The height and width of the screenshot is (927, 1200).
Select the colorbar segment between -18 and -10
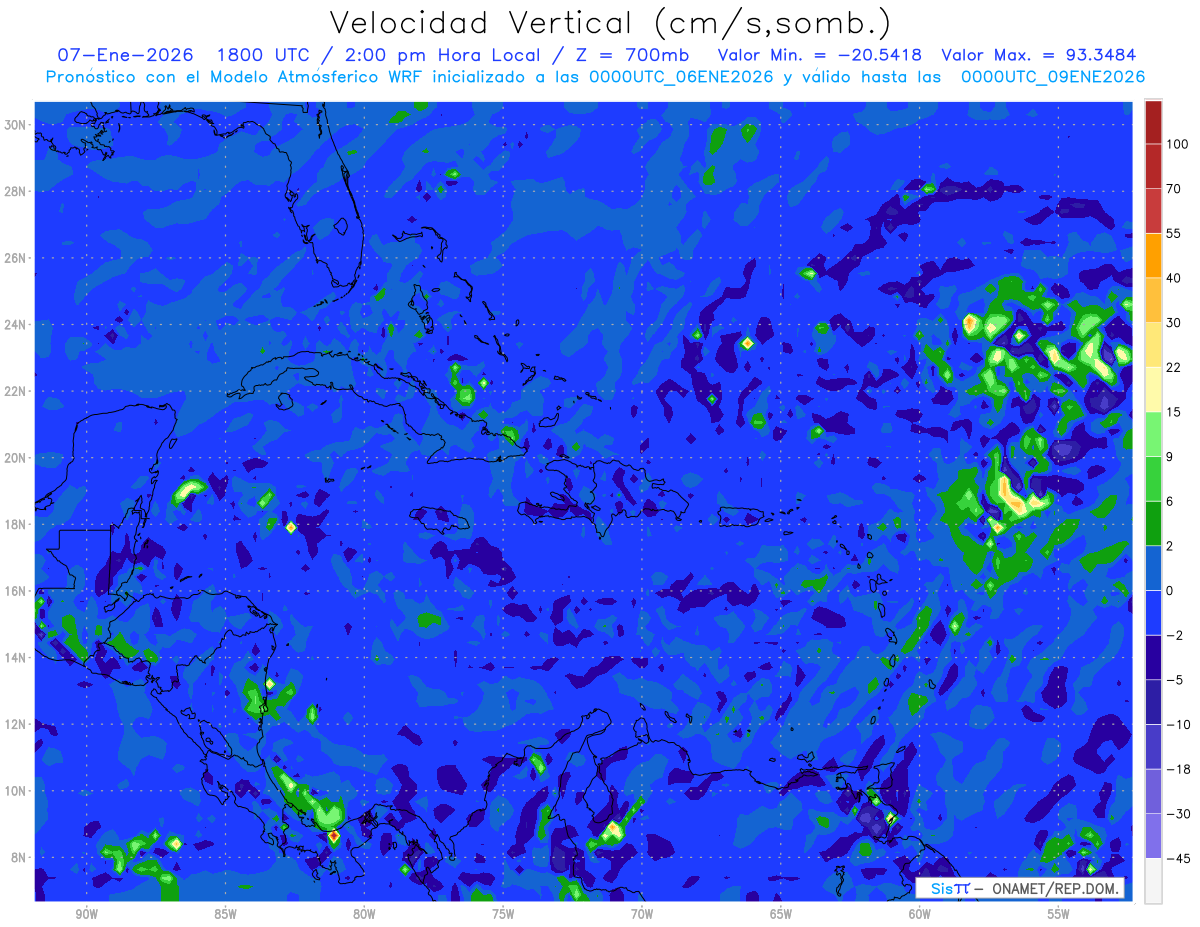click(1153, 746)
